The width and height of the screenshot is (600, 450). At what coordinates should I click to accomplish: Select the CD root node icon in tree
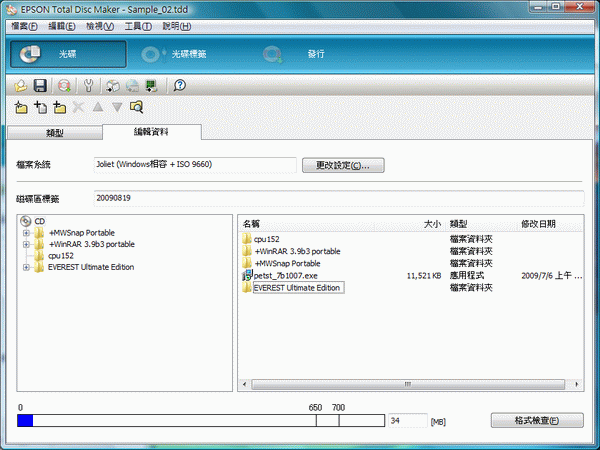[26, 221]
